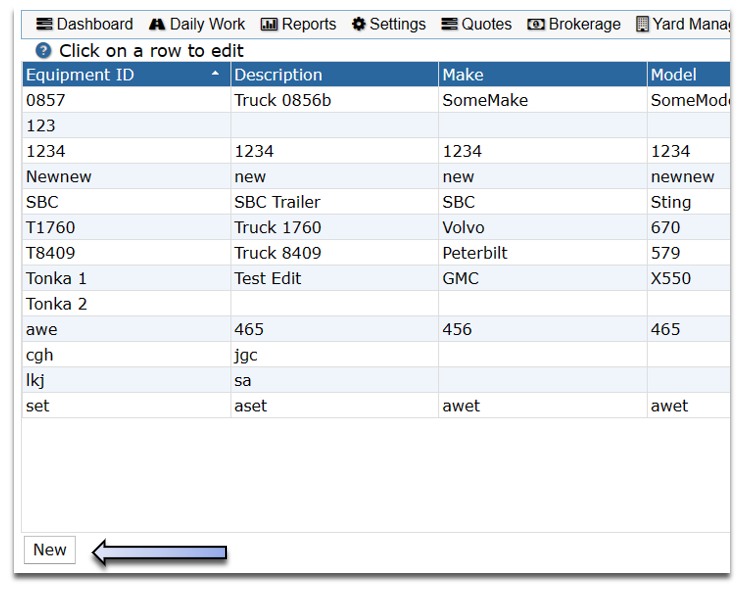Click the Dashboard menu icon
The image size is (747, 591).
pos(44,24)
